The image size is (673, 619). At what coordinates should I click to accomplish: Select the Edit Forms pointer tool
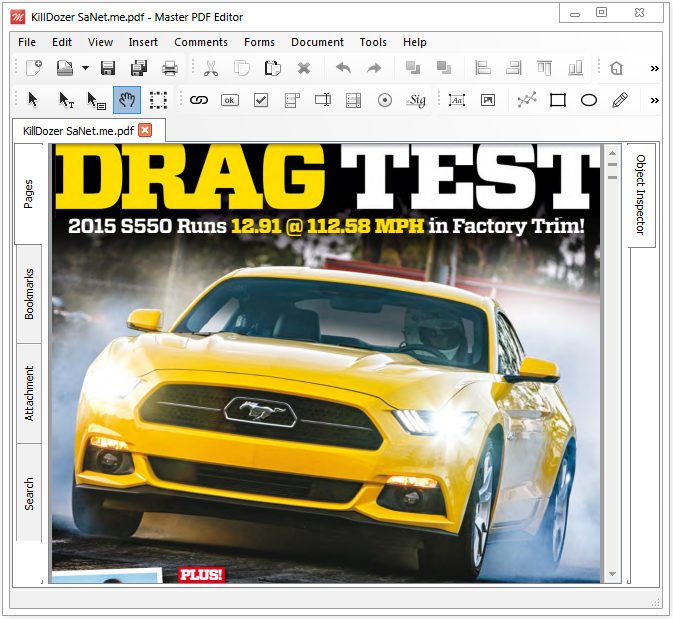(96, 100)
